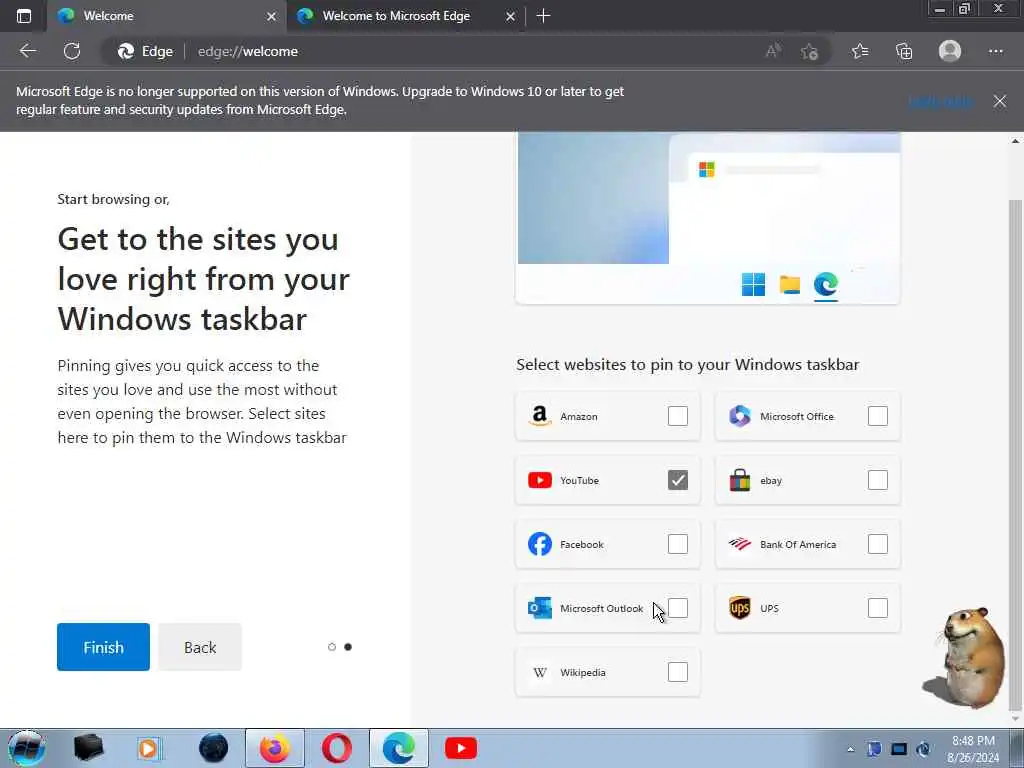Go back with the browser arrow
The width and height of the screenshot is (1024, 768).
27,51
